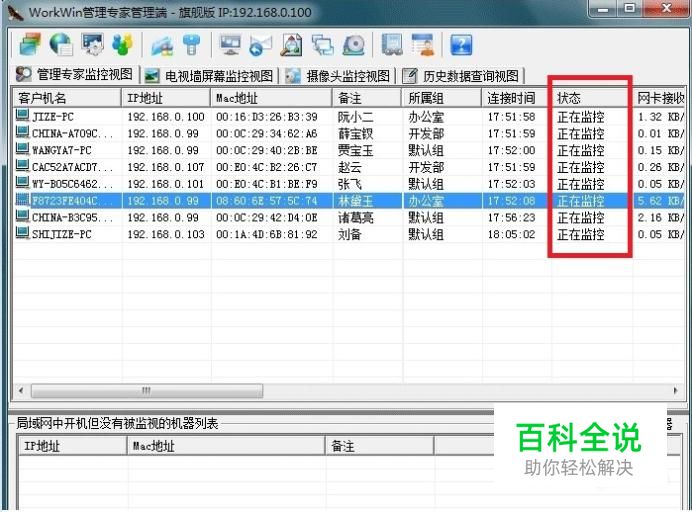Click Mac address 00:1A:4D:6B:81:92

(267, 234)
